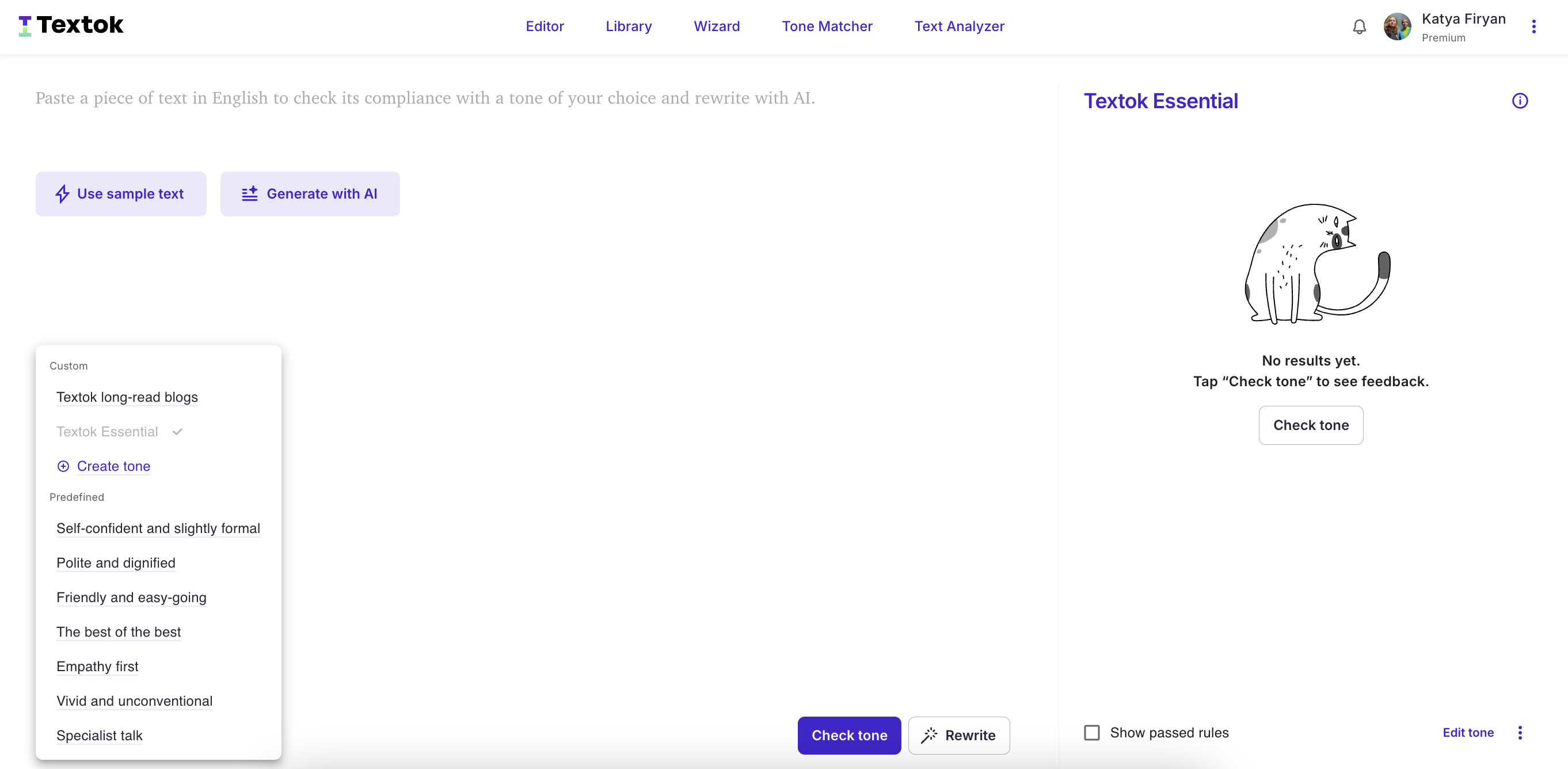Select the Empathy first predefined tone

click(97, 667)
